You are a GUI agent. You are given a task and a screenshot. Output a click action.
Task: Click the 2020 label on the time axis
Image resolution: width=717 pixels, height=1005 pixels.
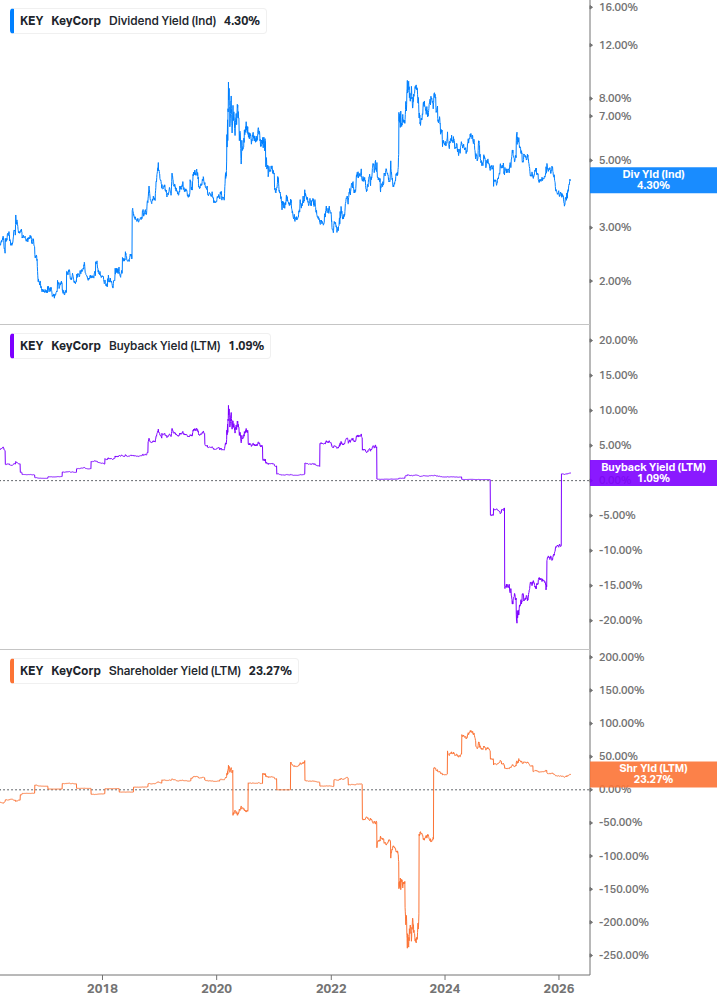tap(217, 988)
